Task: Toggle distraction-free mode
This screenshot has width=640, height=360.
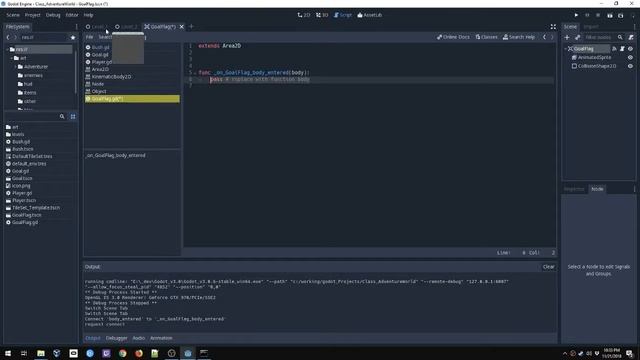Action: [x=553, y=27]
